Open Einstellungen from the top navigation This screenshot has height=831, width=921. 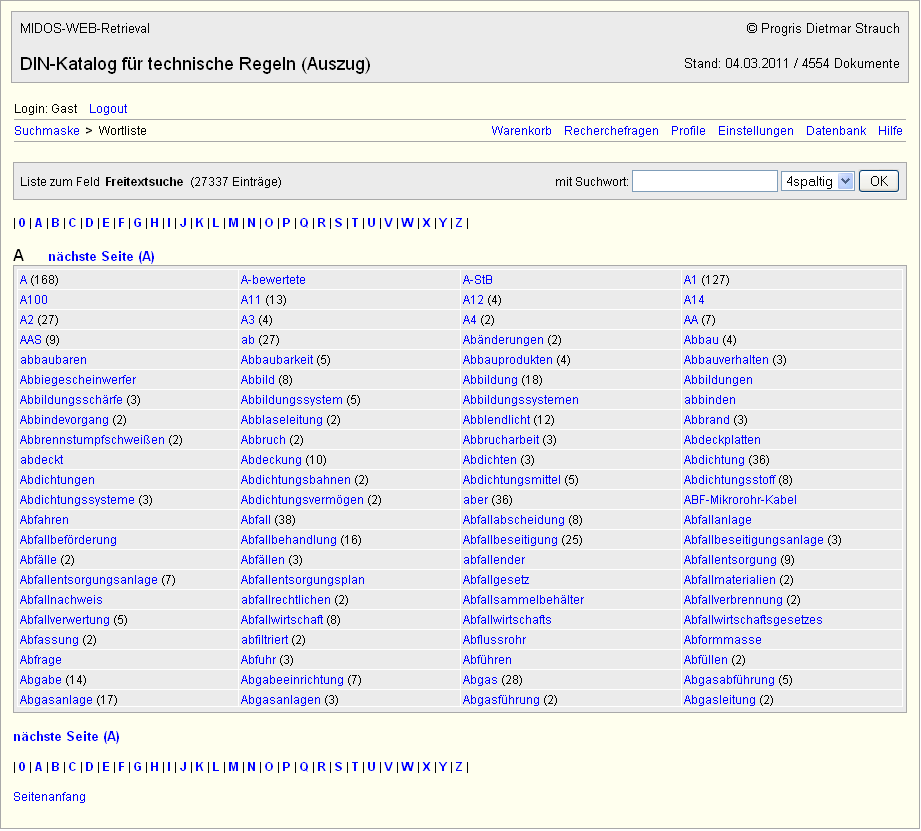(755, 131)
